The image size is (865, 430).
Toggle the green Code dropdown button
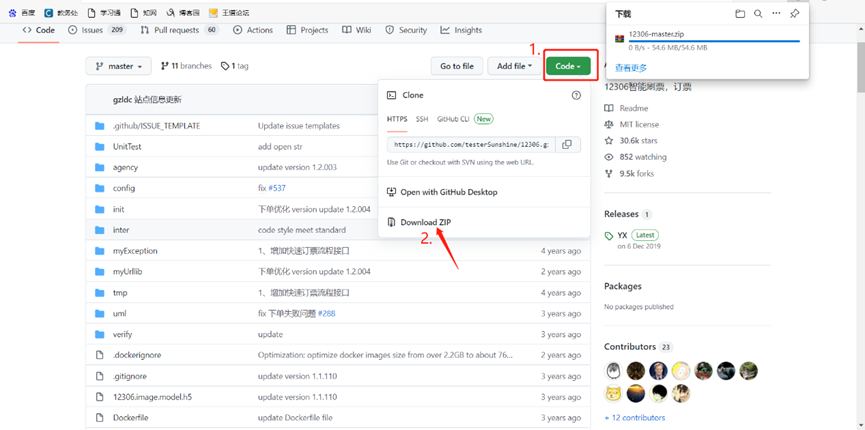(x=568, y=66)
